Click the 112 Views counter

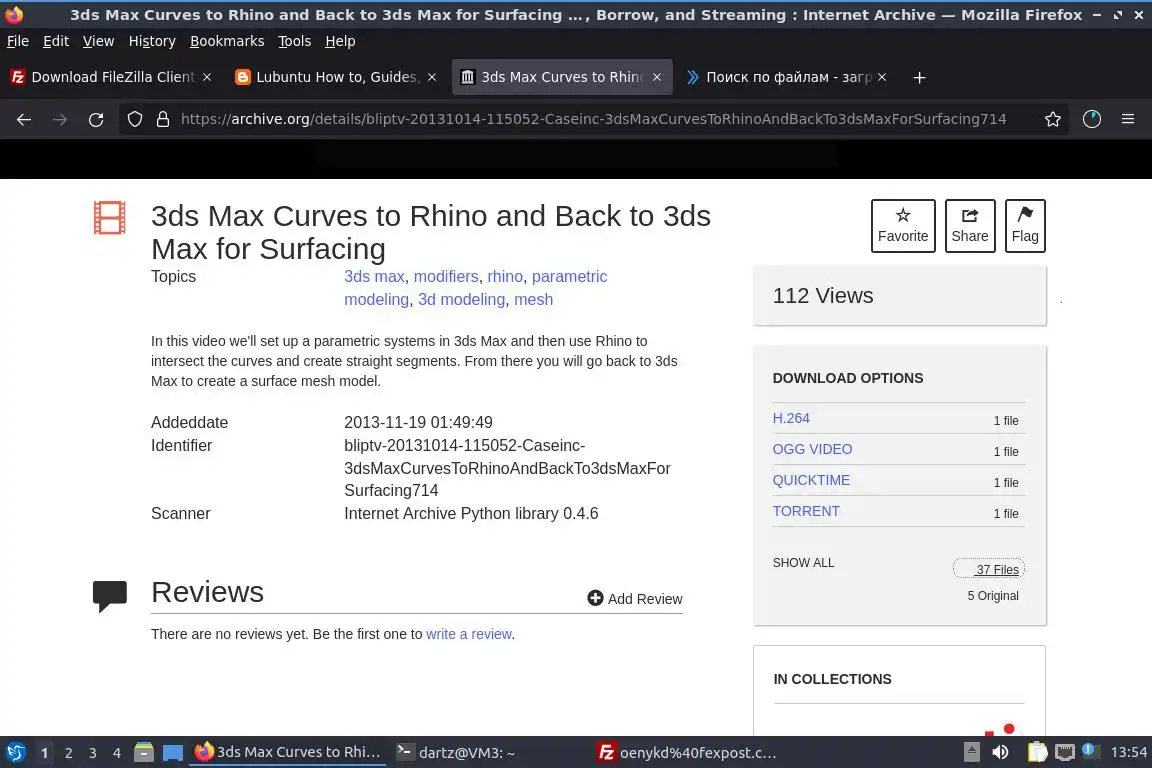click(x=823, y=295)
